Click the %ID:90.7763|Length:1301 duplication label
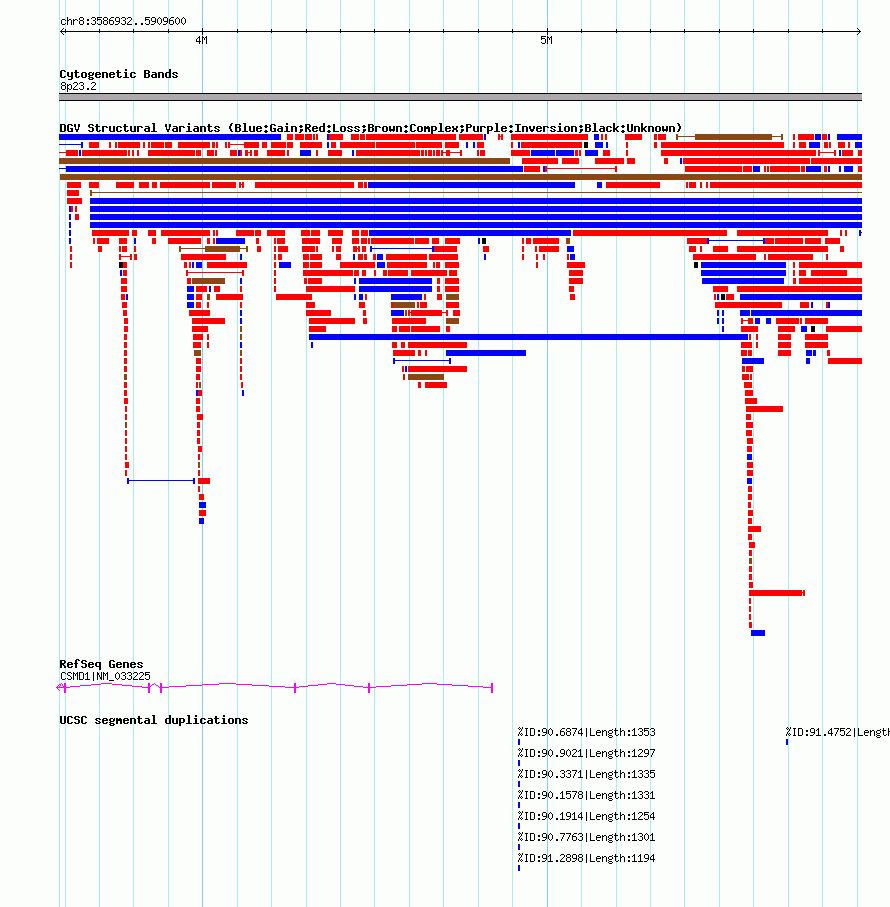Viewport: 890px width, 907px height. pos(586,837)
